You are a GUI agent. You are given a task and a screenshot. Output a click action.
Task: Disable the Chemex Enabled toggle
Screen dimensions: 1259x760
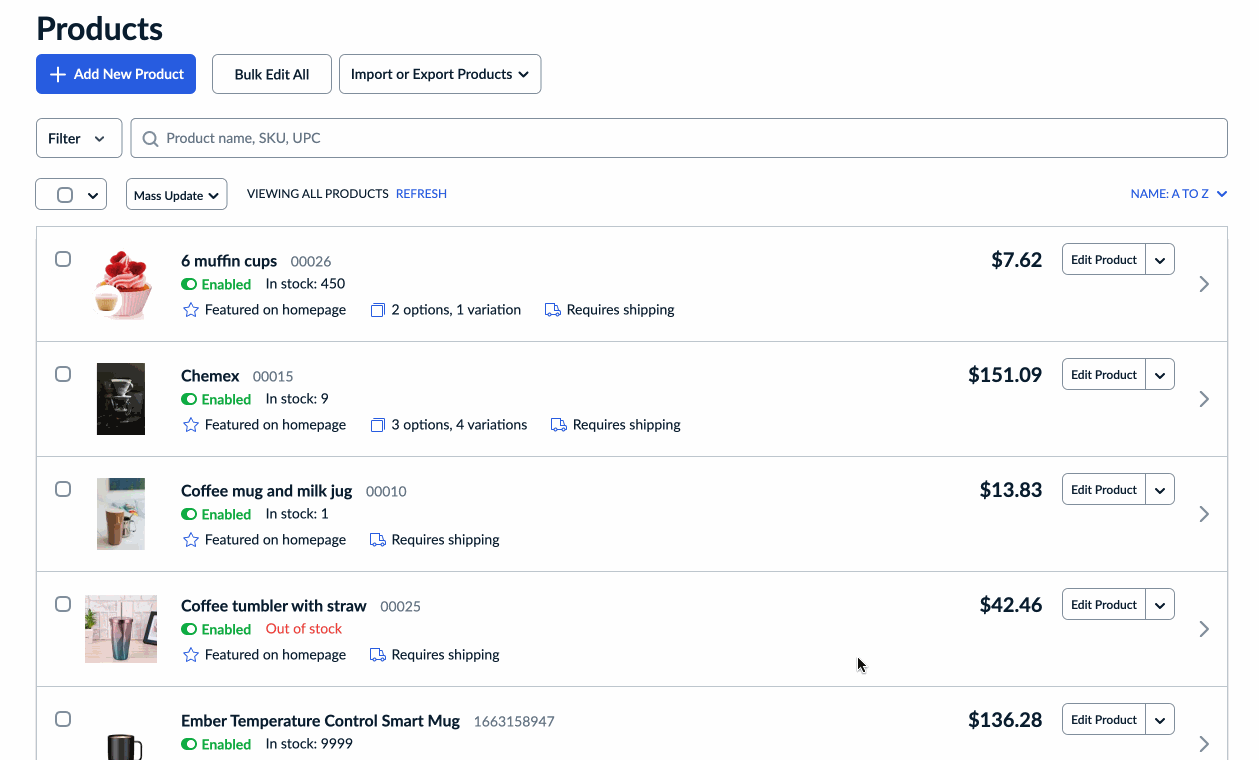click(x=189, y=400)
